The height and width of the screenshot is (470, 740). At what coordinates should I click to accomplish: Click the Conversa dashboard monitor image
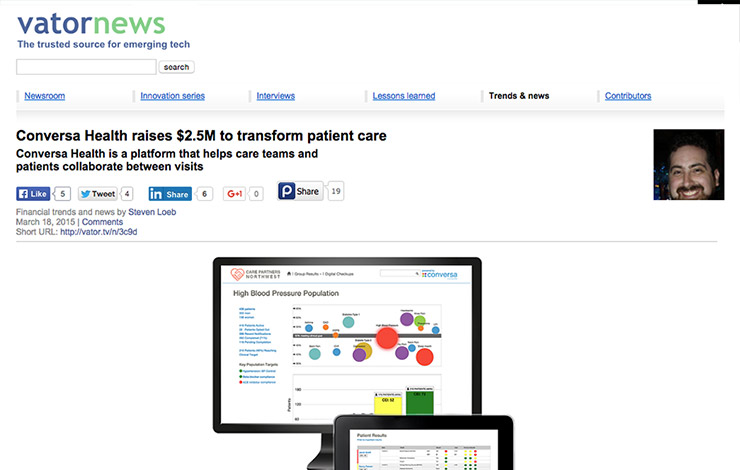[347, 344]
